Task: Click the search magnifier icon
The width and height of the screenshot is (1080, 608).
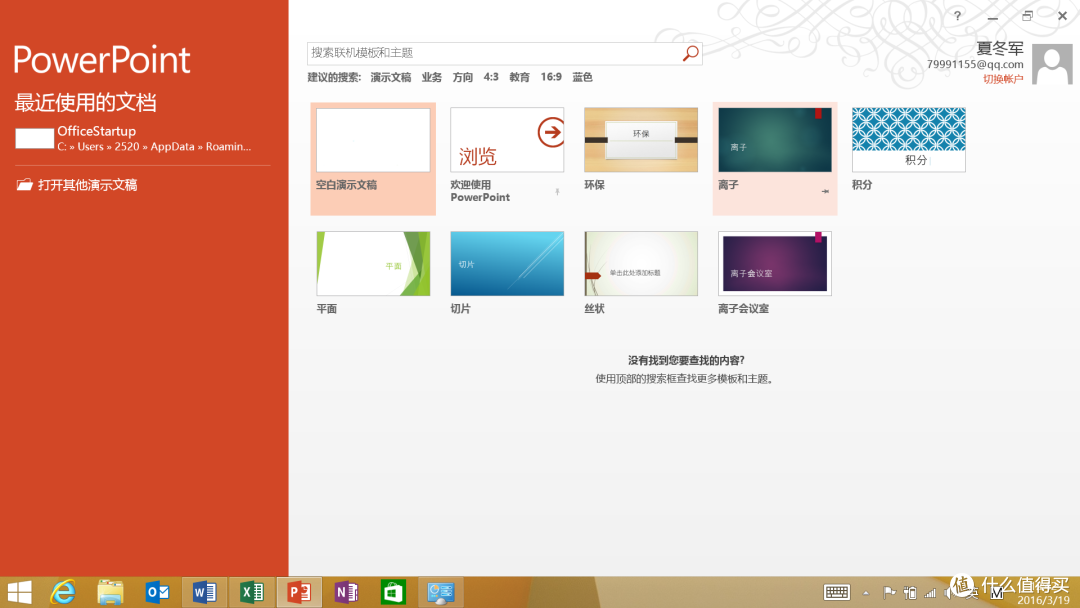Action: pyautogui.click(x=690, y=53)
